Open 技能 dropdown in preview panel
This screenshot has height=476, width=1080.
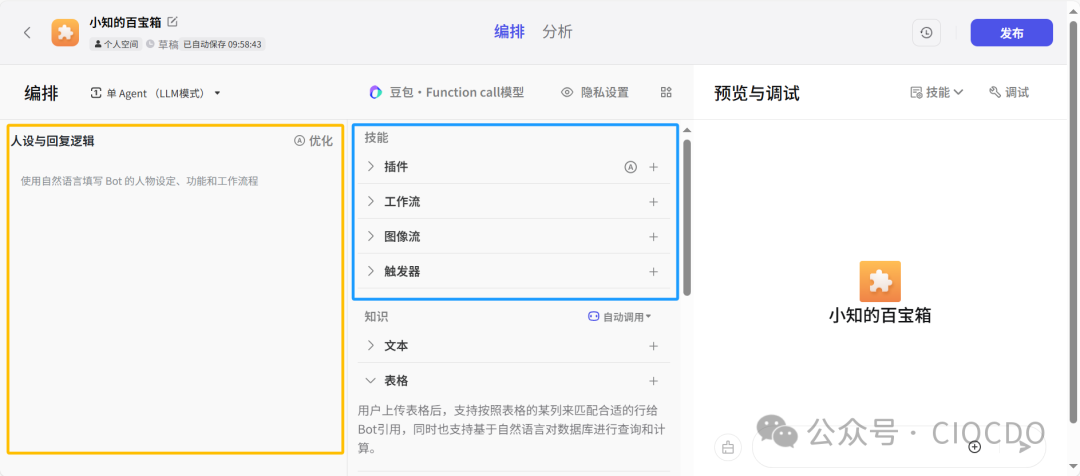(937, 92)
